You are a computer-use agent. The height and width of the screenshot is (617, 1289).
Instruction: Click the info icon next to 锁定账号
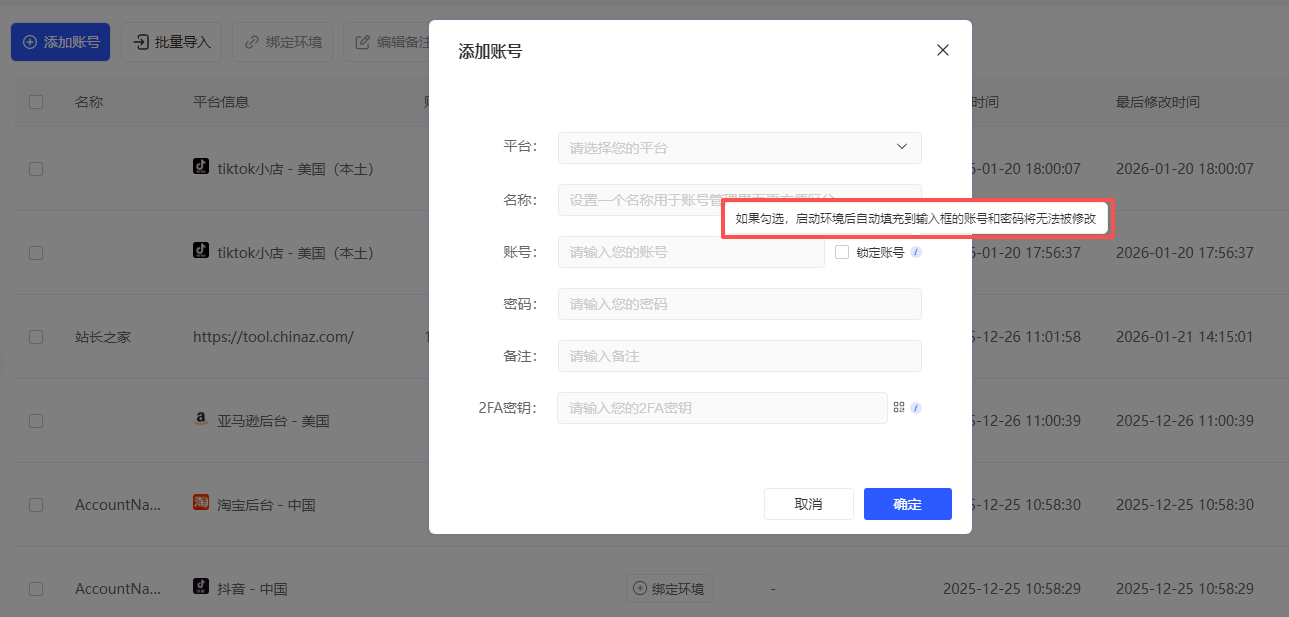click(x=916, y=252)
